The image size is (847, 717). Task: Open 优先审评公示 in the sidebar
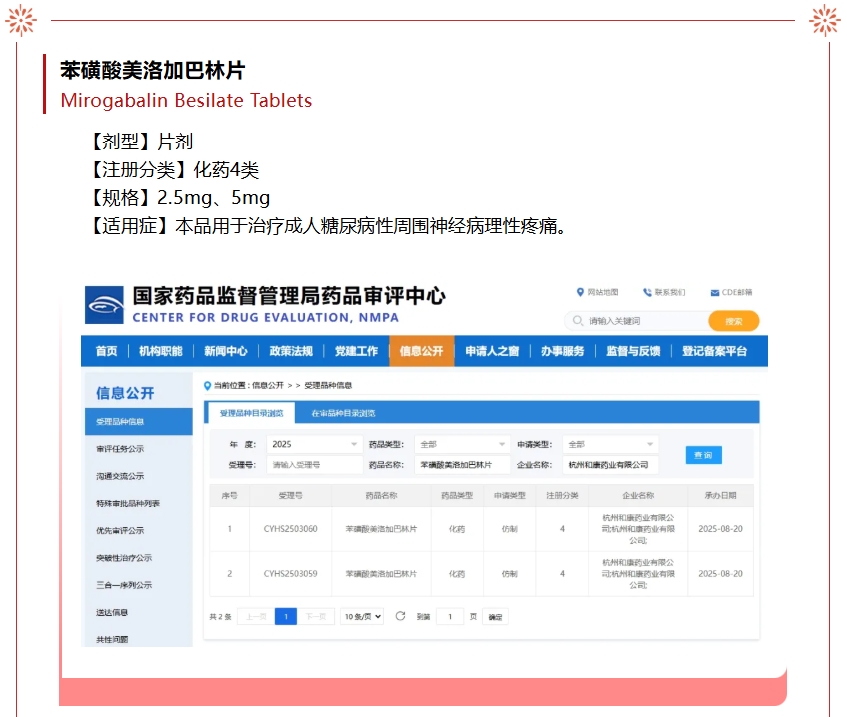[120, 531]
